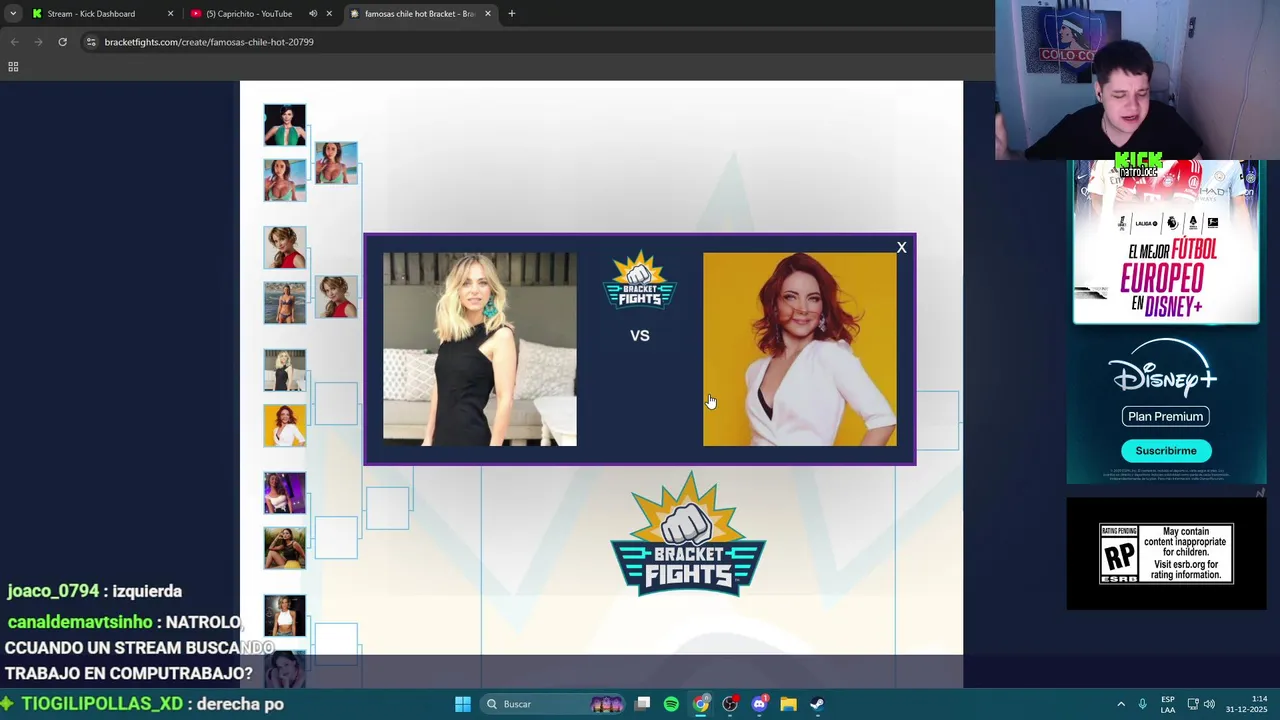Expand hidden system tray icons chevron
This screenshot has width=1280, height=720.
(x=1121, y=704)
